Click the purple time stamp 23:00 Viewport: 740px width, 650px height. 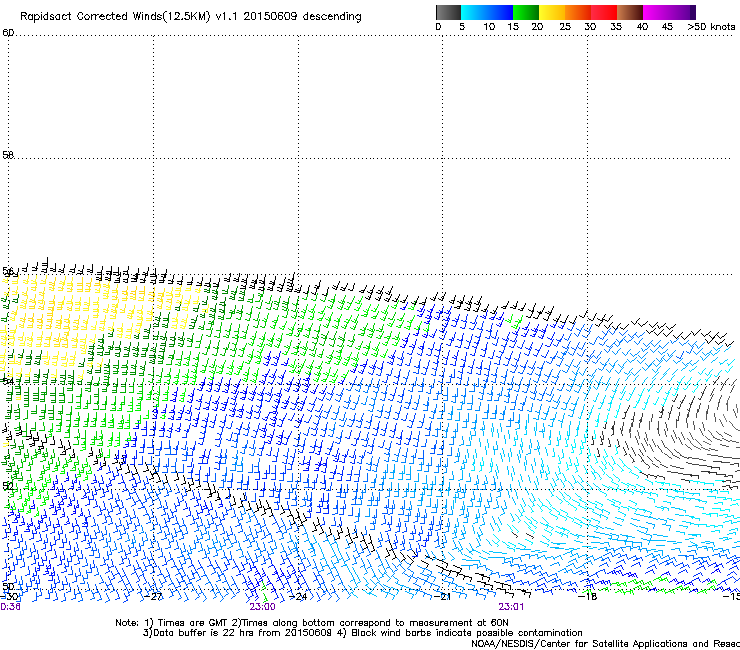click(262, 607)
